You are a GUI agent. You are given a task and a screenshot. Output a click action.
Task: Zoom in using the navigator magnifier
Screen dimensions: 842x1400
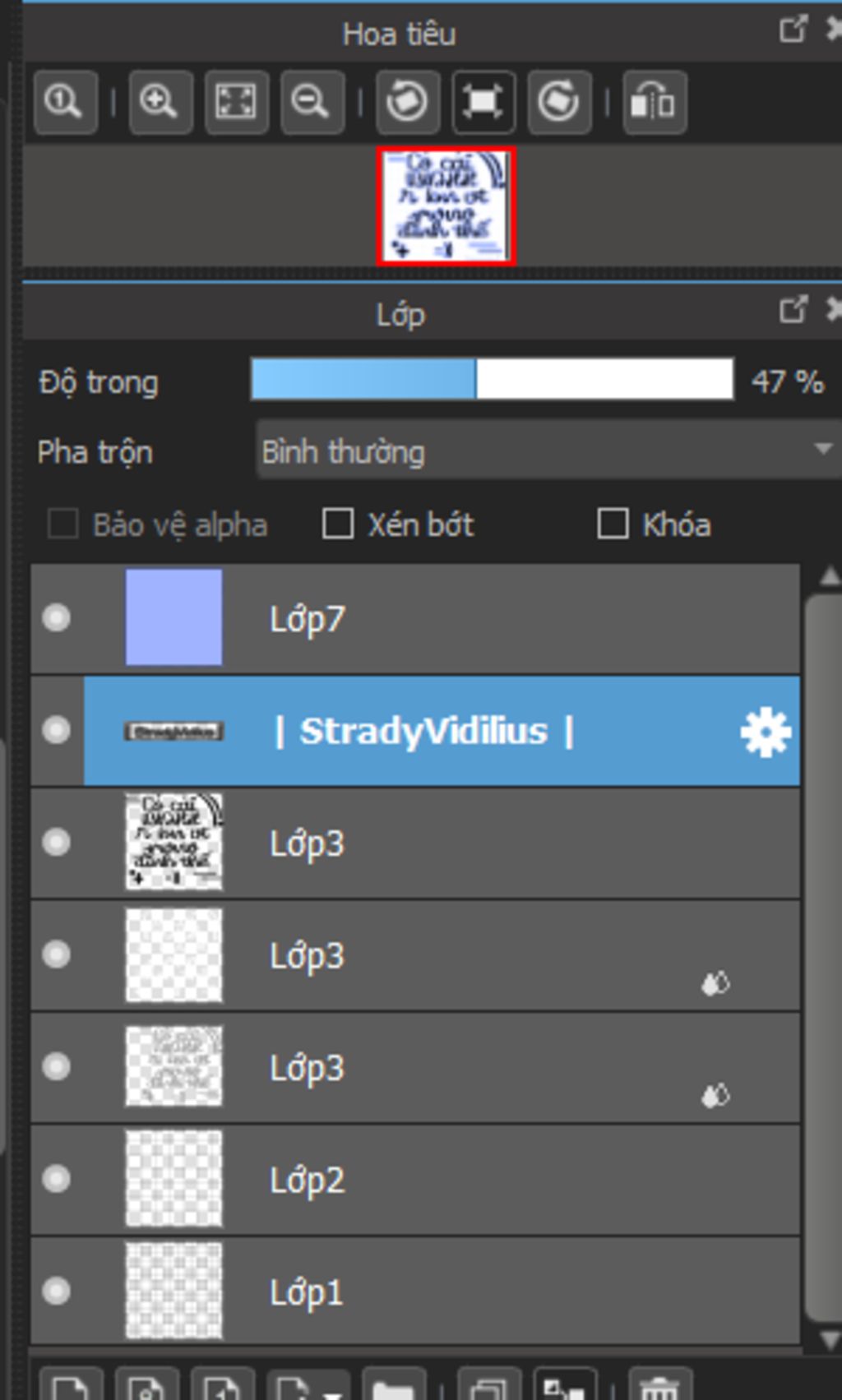point(160,103)
